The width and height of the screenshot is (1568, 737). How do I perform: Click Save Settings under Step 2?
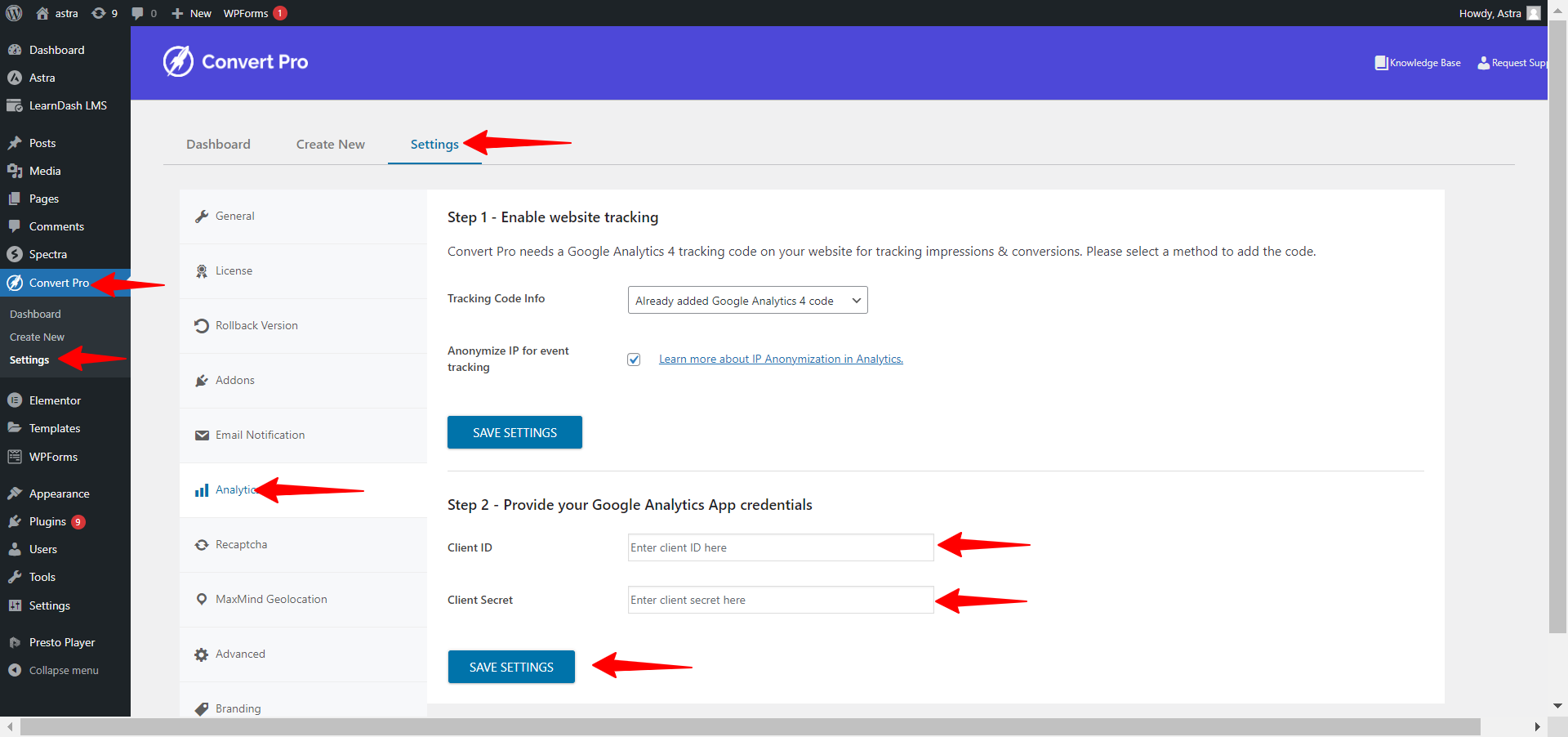pos(511,667)
